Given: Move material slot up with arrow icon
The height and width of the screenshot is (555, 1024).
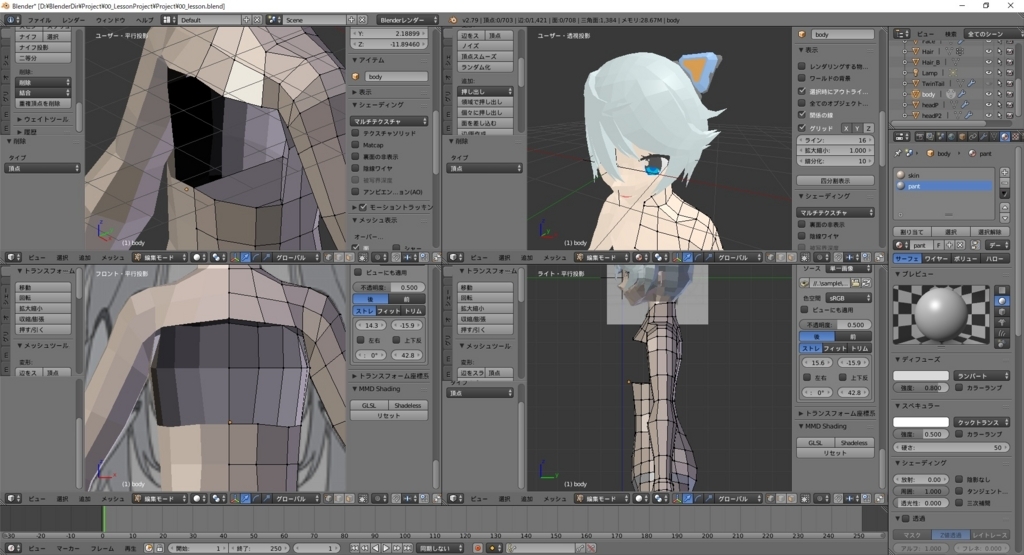Looking at the screenshot, I should click(x=1004, y=207).
